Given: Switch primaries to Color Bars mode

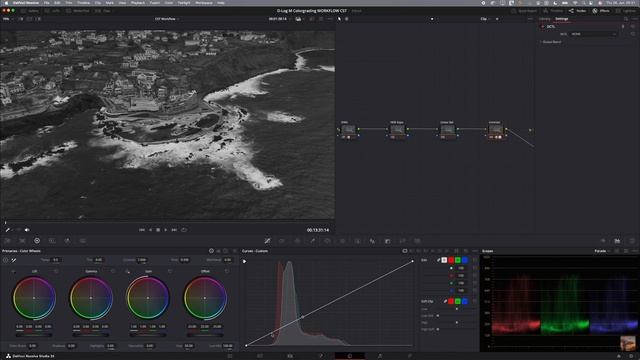Looking at the screenshot, I should click(x=218, y=251).
